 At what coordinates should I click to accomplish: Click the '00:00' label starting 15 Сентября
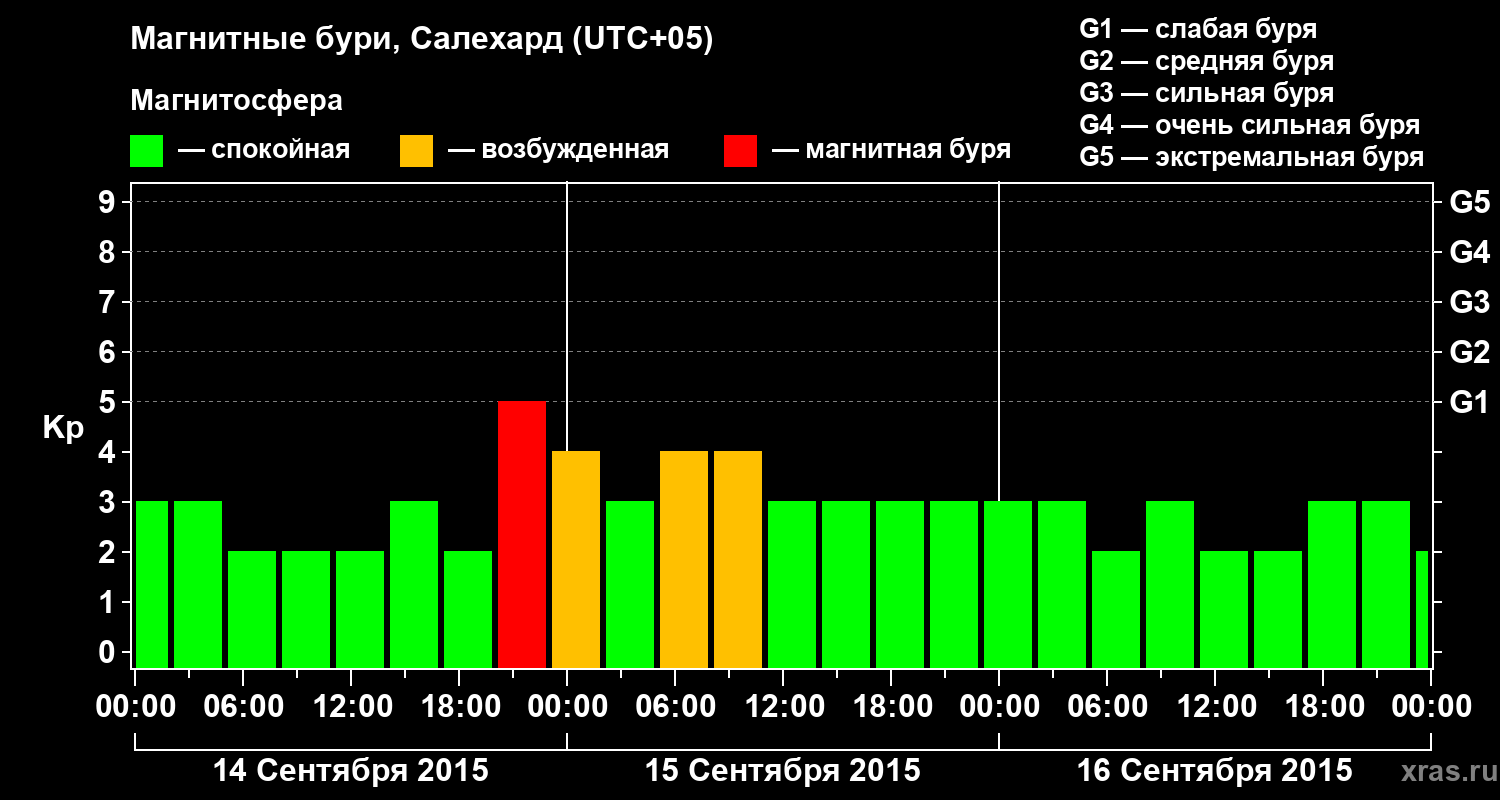[x=567, y=707]
